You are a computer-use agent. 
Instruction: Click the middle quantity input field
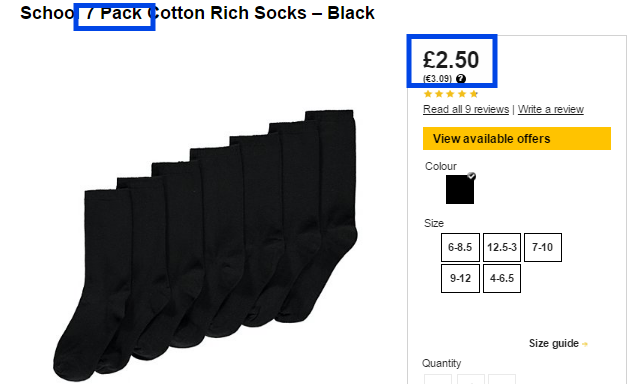point(470,379)
